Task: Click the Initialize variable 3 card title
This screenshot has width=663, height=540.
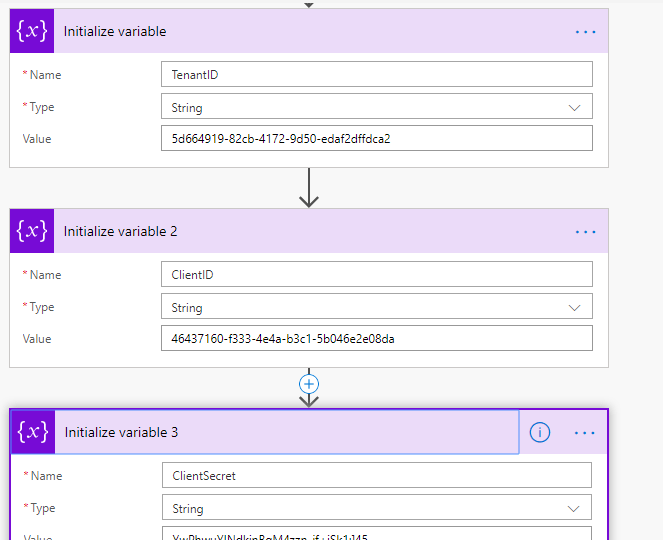Action: 121,432
